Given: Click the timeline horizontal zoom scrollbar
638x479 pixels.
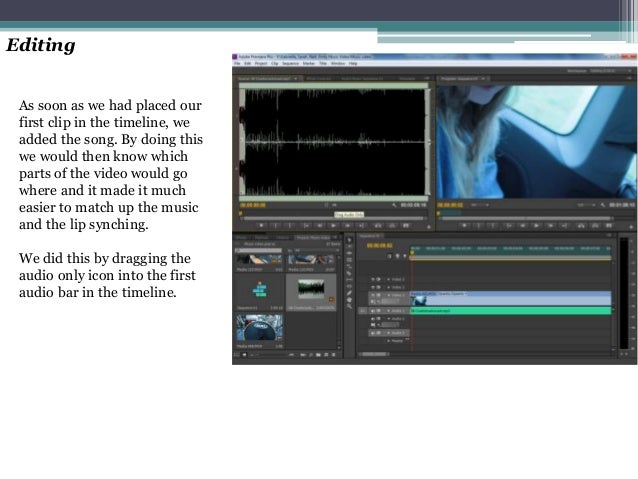Looking at the screenshot, I should click(374, 354).
